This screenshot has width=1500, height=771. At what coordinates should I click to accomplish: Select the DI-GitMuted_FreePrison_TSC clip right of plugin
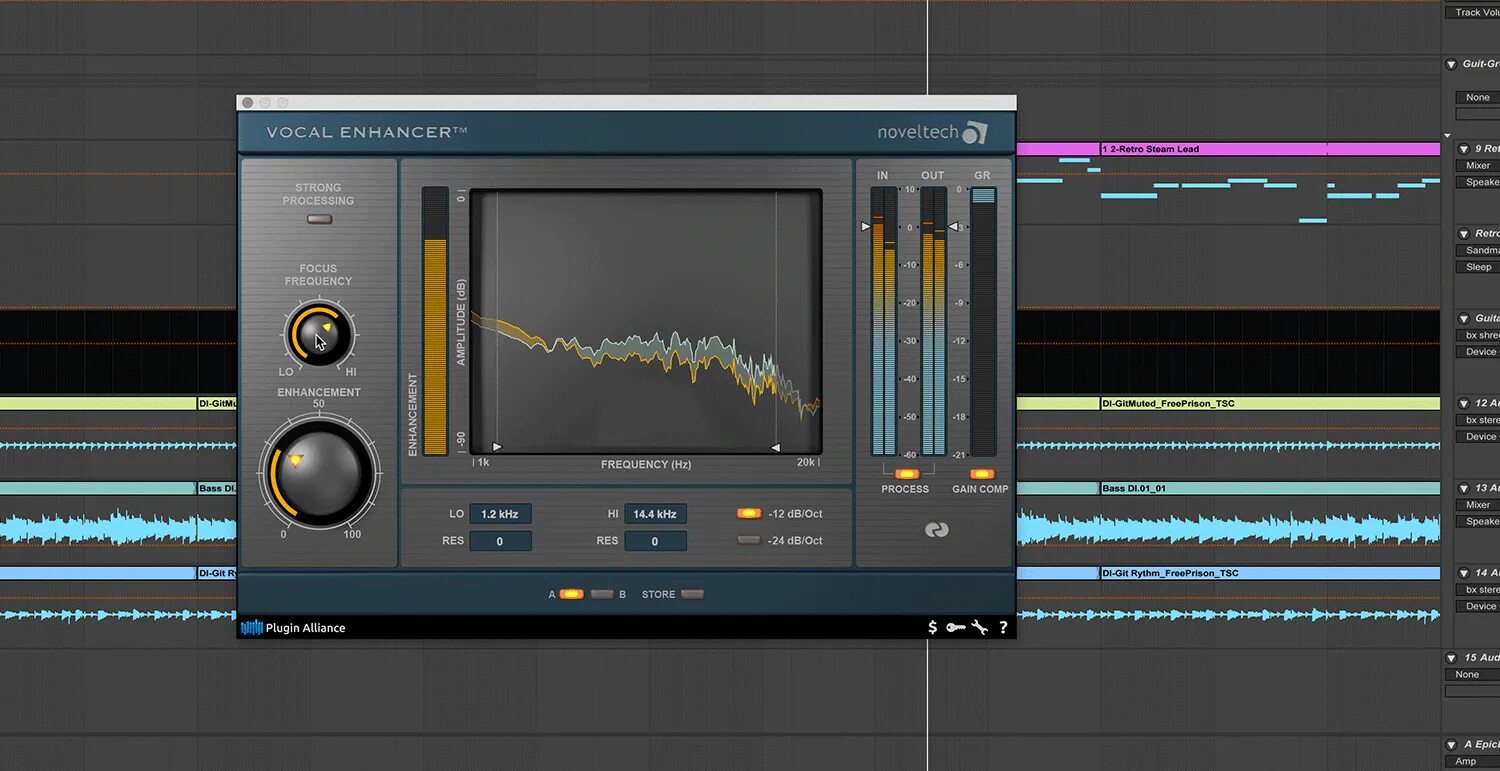(x=1270, y=404)
